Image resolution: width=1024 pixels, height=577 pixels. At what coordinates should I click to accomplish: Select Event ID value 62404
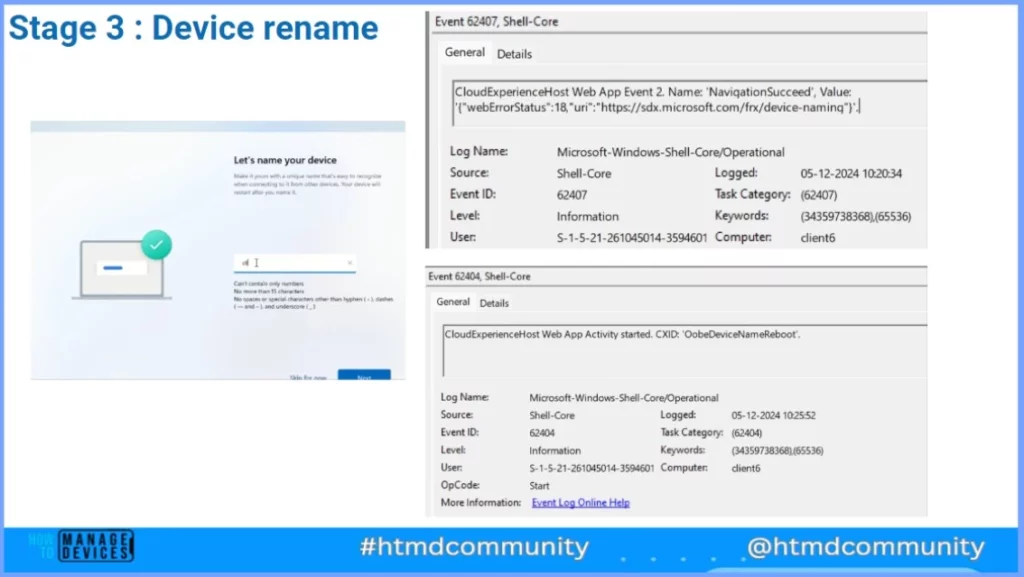542,433
